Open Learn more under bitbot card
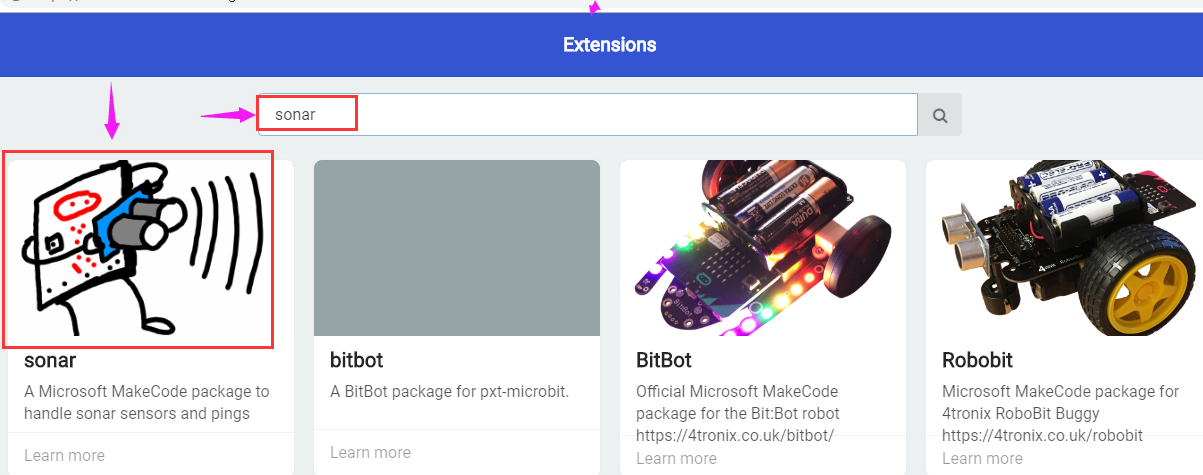This screenshot has height=475, width=1203. pos(370,452)
